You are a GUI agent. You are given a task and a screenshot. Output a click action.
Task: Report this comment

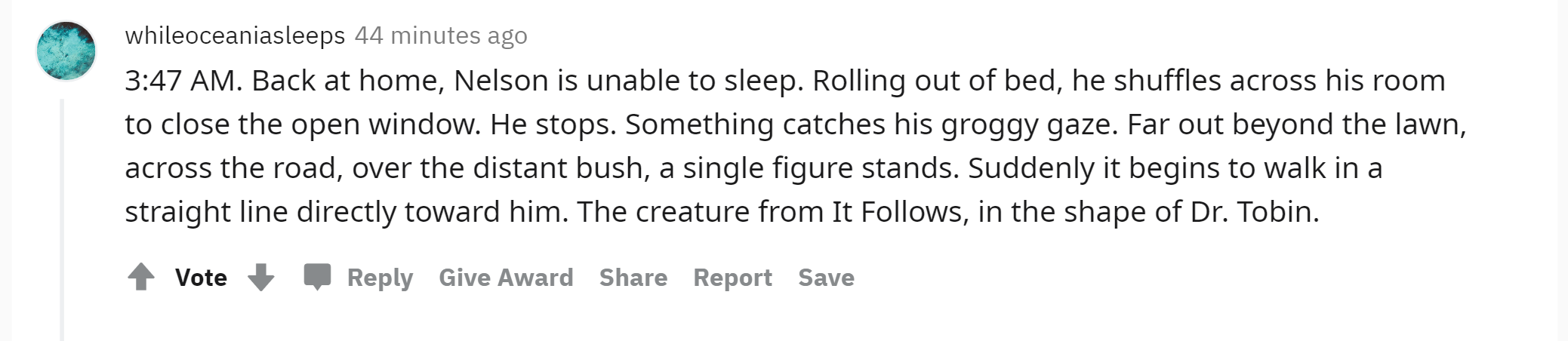point(732,278)
